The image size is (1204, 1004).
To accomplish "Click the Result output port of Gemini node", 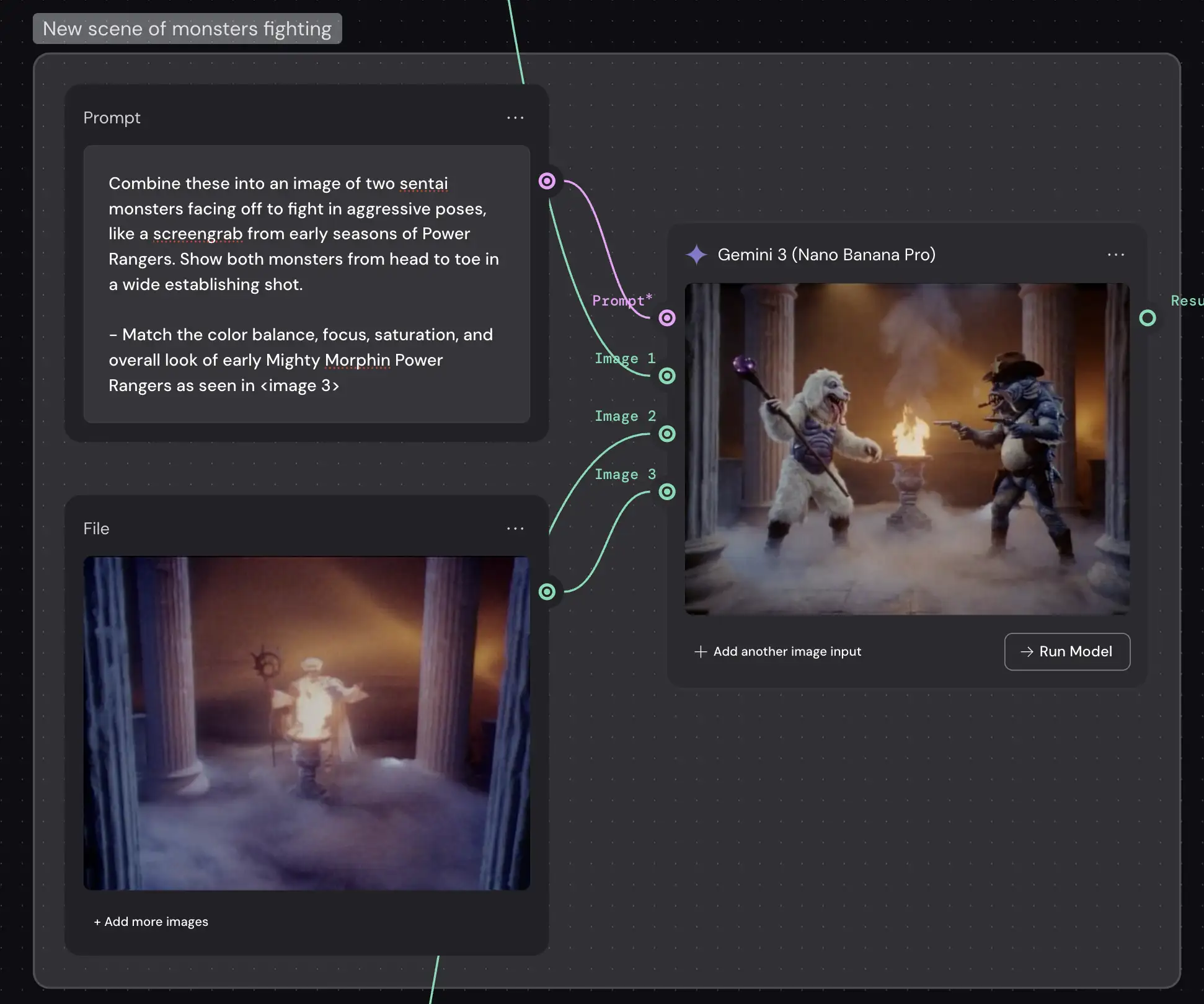I will point(1148,318).
